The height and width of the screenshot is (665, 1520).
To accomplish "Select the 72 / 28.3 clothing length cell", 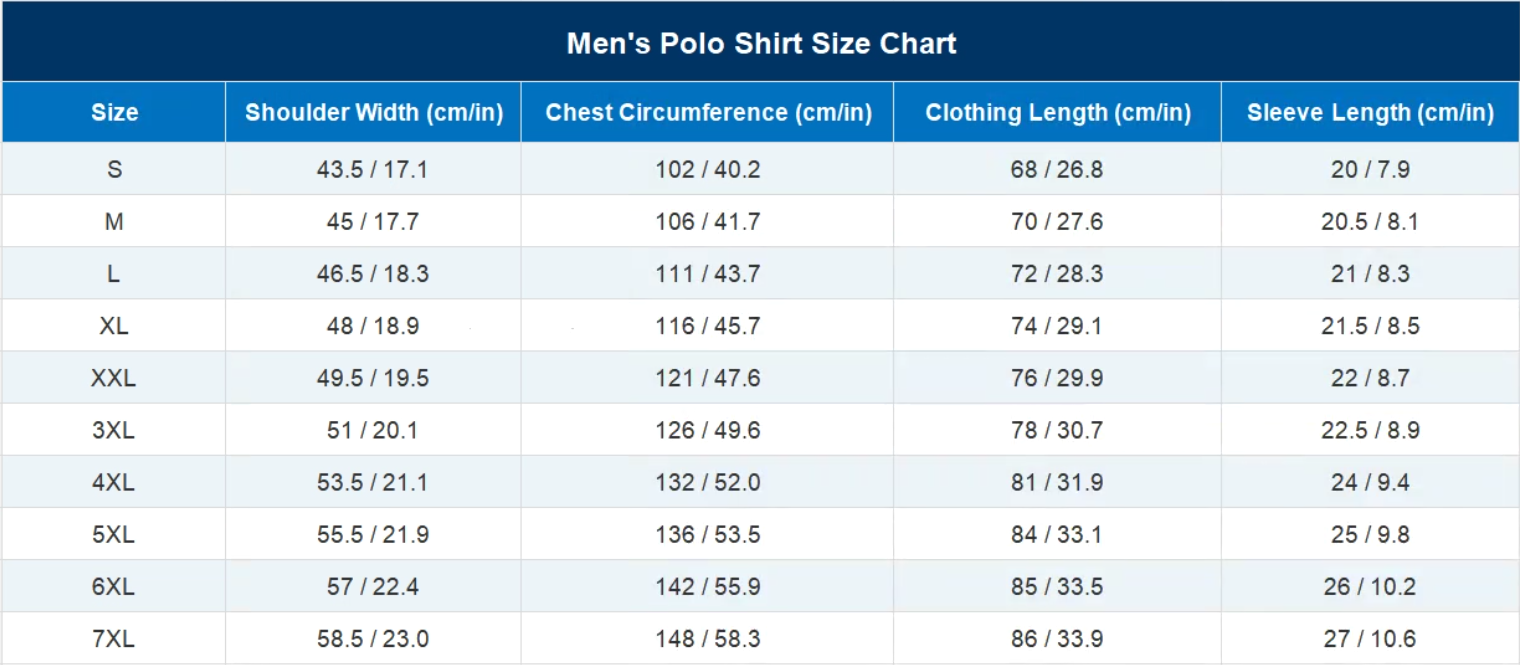I will (1057, 274).
